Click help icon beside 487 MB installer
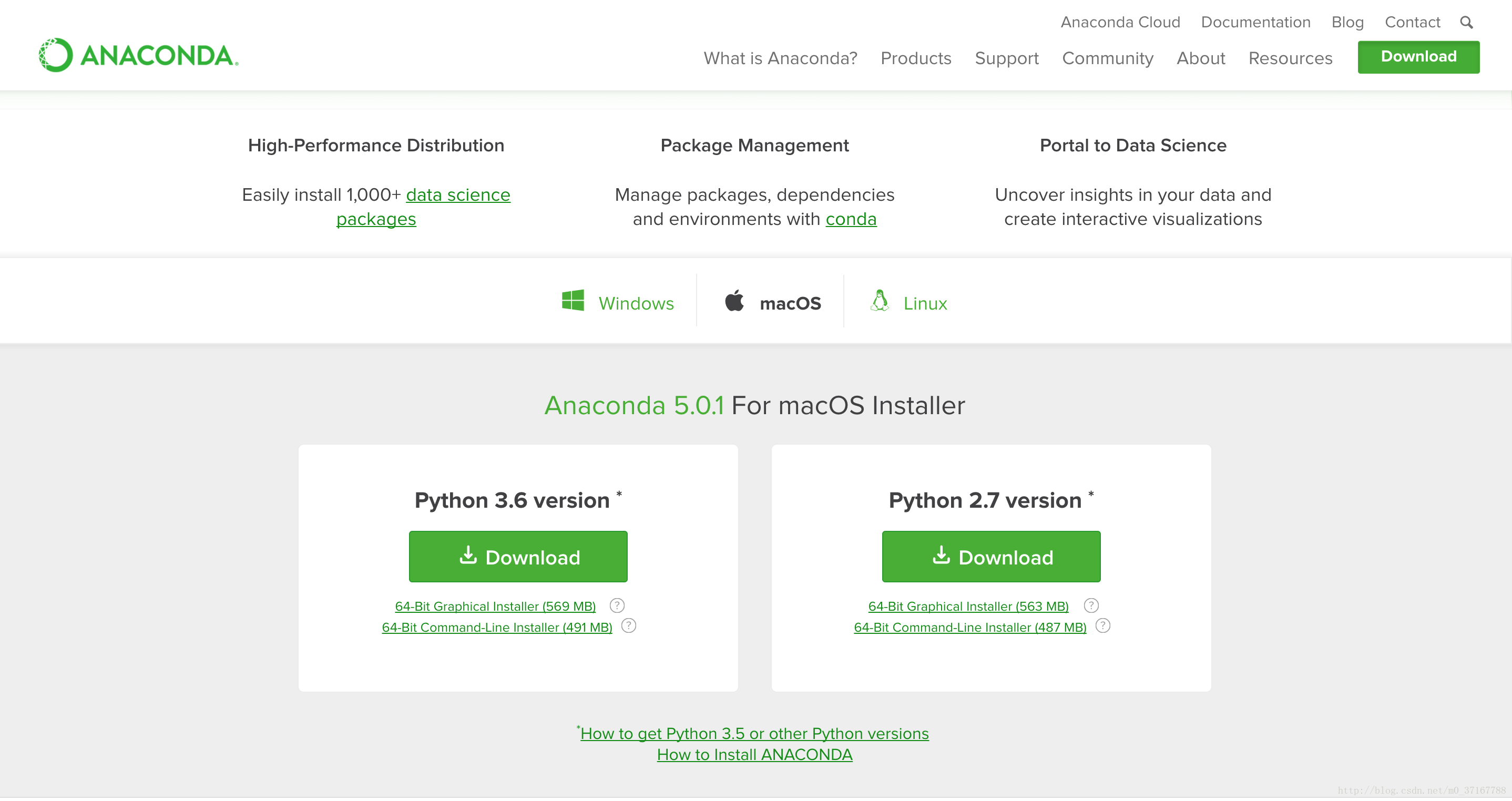Image resolution: width=1512 pixels, height=801 pixels. pyautogui.click(x=1103, y=626)
